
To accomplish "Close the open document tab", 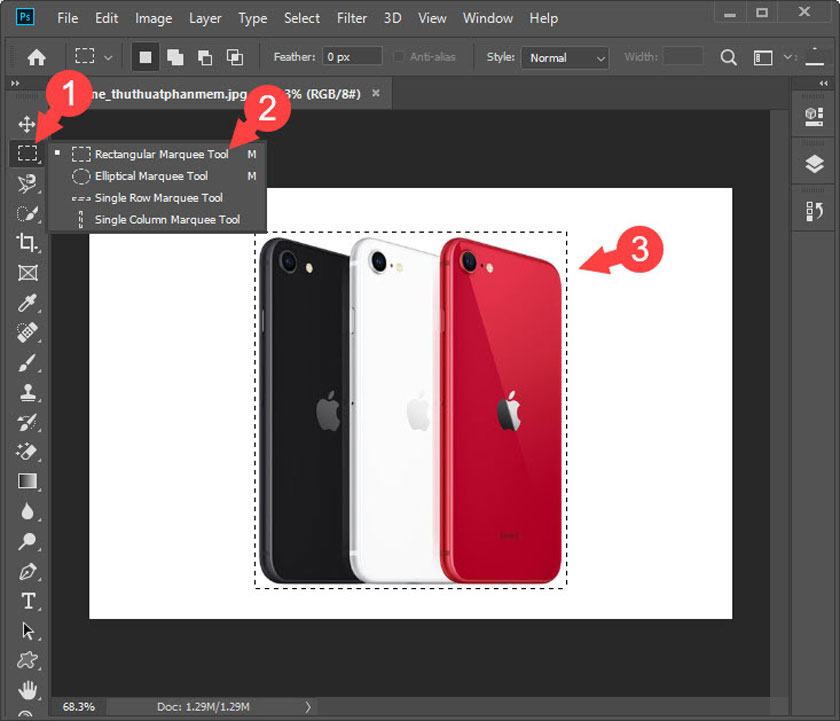I will (376, 93).
